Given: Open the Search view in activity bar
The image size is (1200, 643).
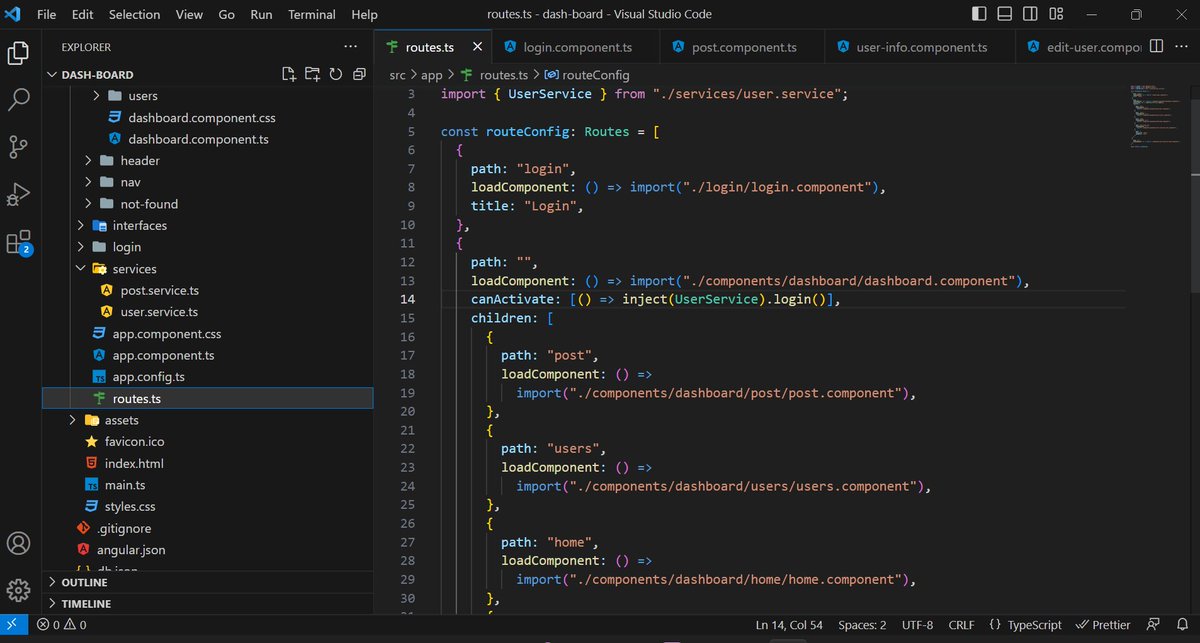Looking at the screenshot, I should [18, 100].
